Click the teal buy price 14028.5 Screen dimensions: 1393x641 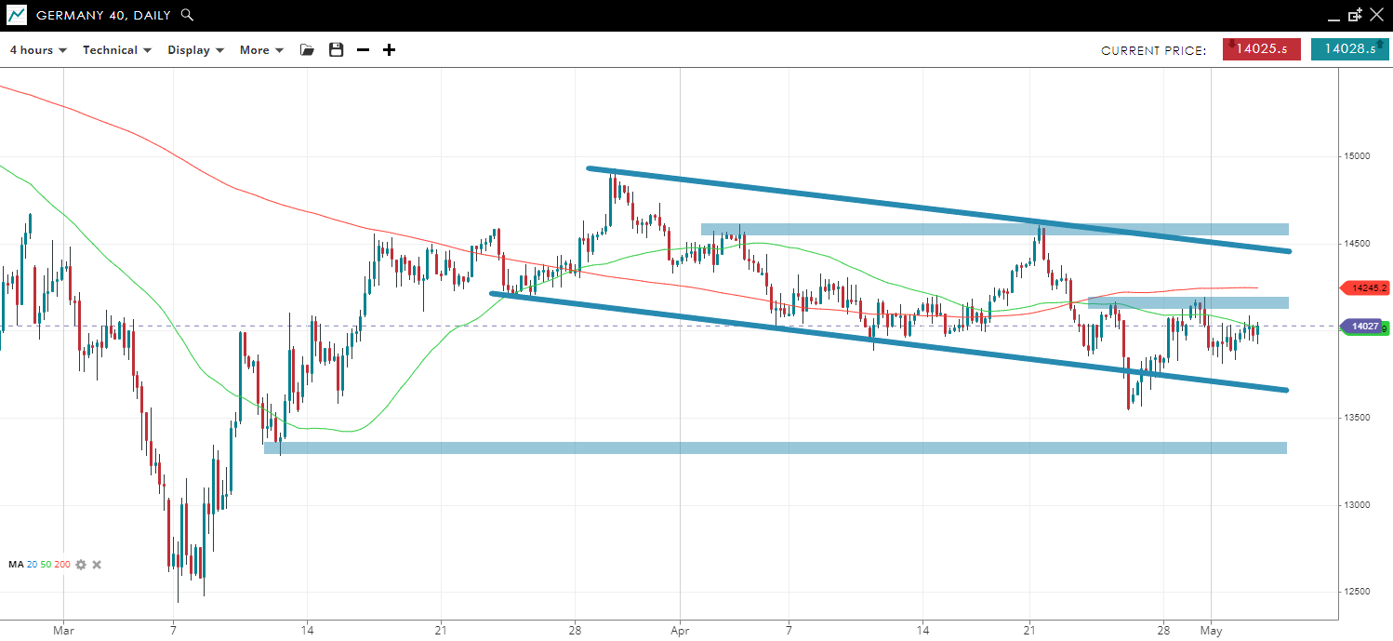coord(1349,49)
